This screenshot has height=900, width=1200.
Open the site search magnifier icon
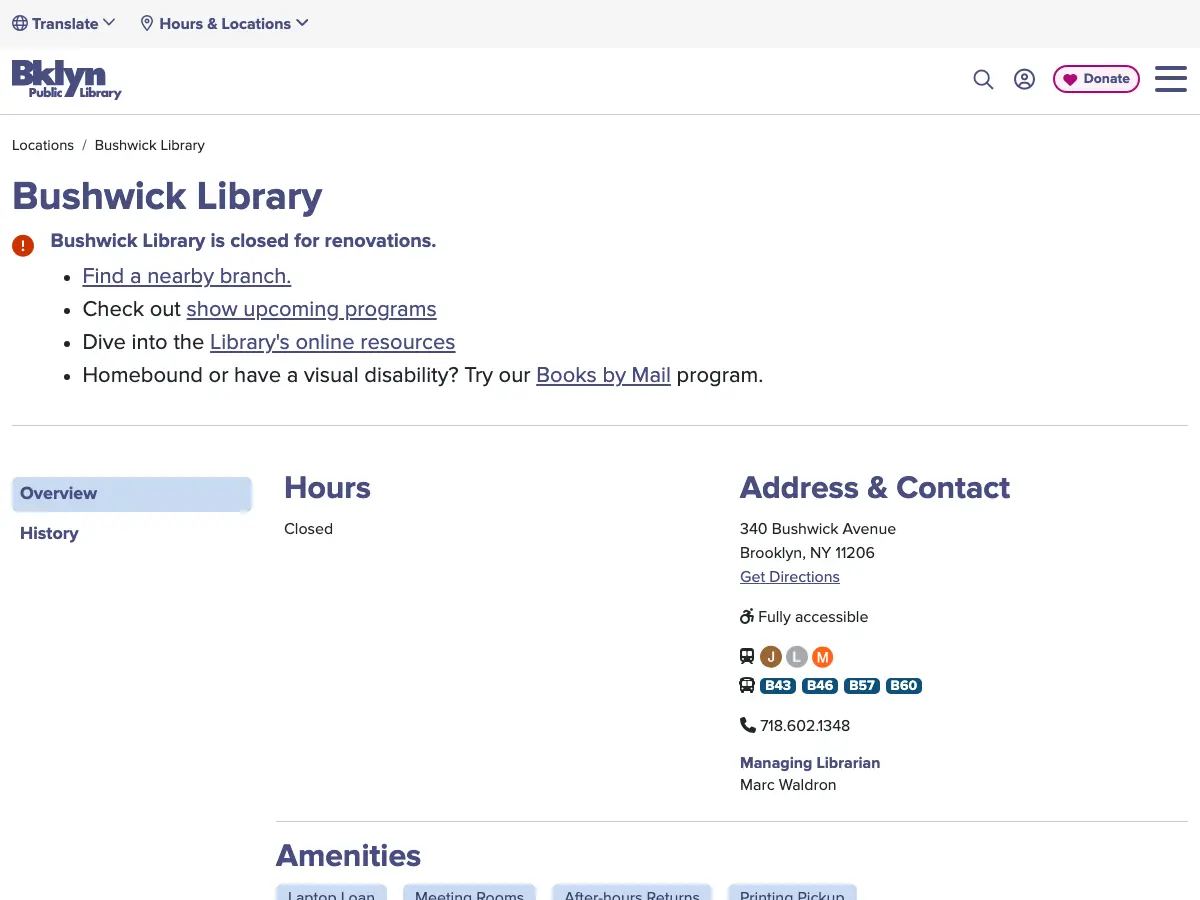pos(983,79)
